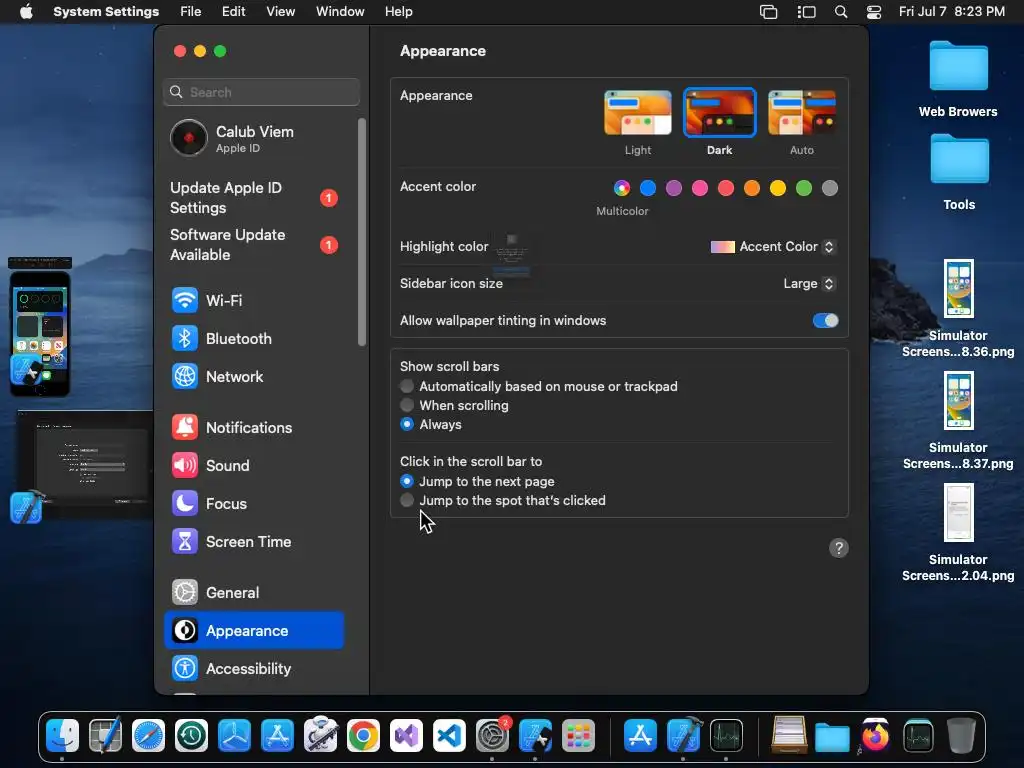Choose the Dark appearance thumbnail
Viewport: 1024px width, 768px height.
click(720, 112)
